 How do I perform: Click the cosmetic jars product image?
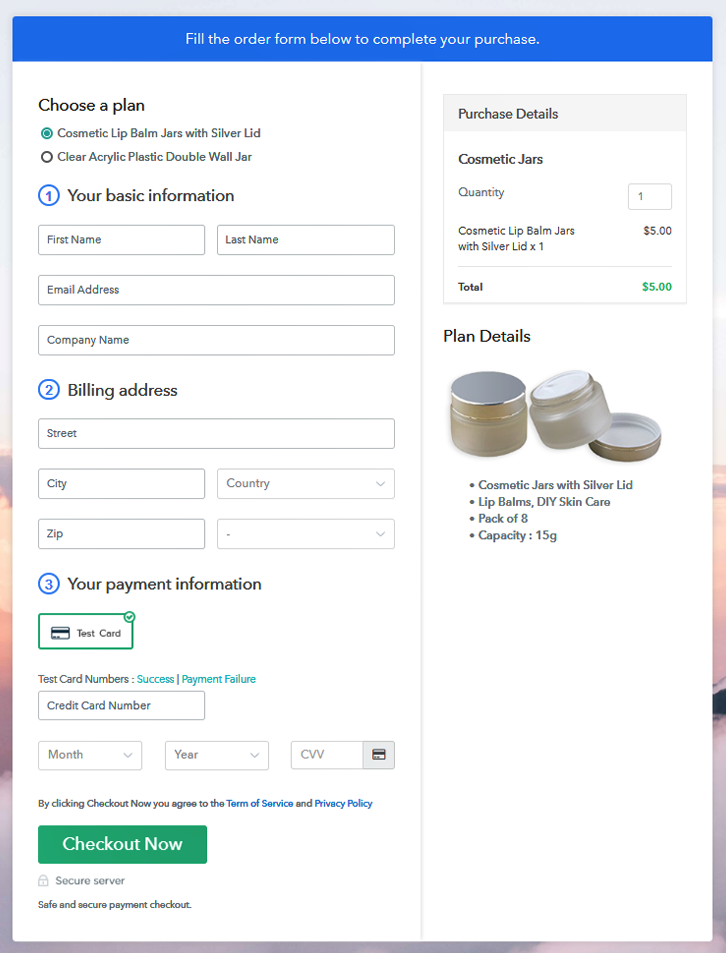[x=555, y=414]
